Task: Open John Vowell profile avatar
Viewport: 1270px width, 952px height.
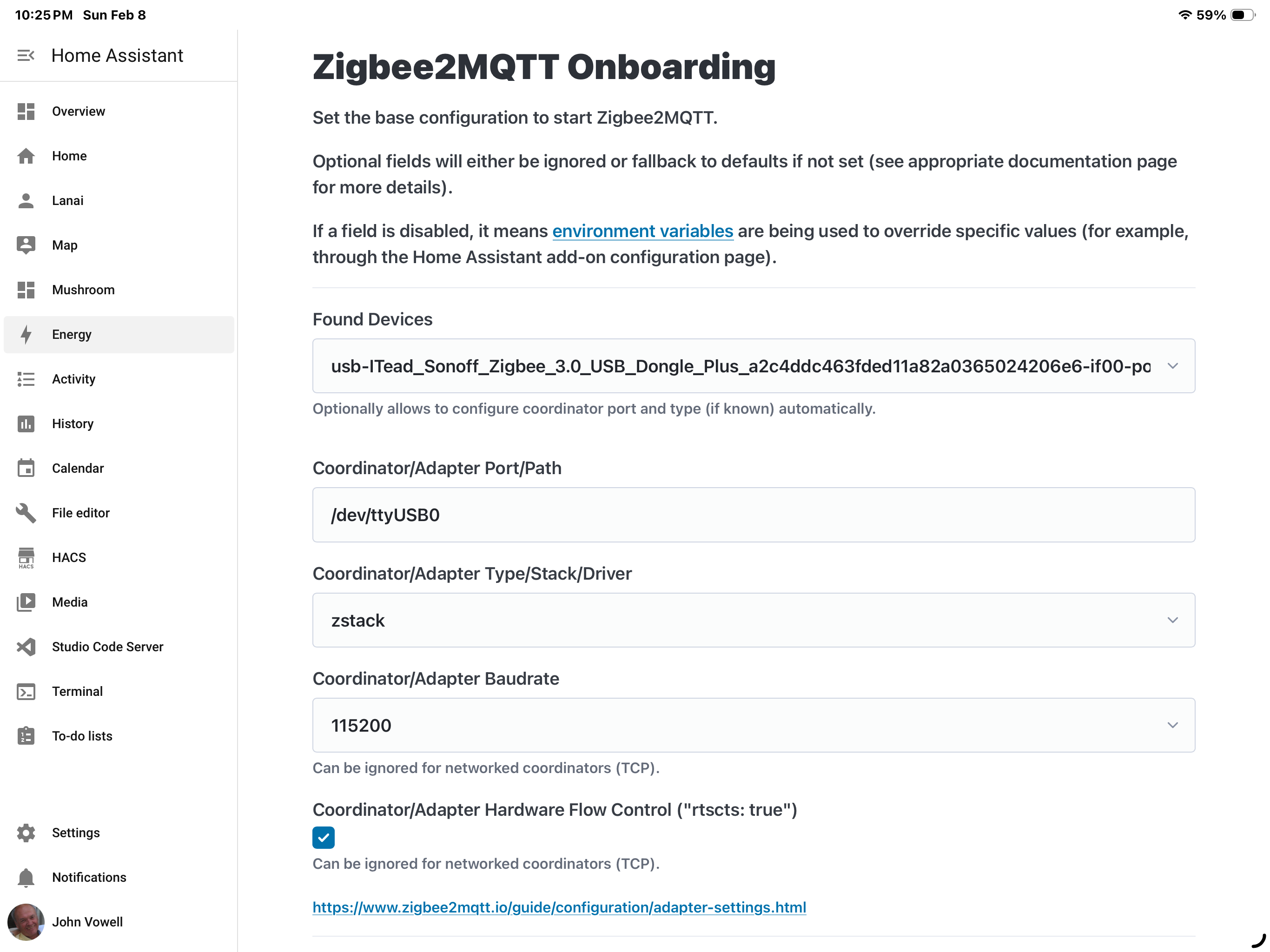Action: [x=26, y=922]
